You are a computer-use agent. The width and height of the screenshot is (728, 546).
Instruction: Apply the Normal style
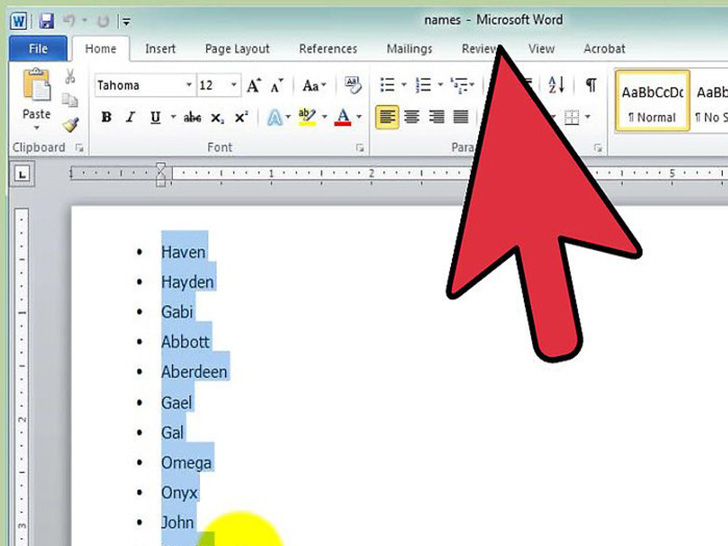[652, 100]
